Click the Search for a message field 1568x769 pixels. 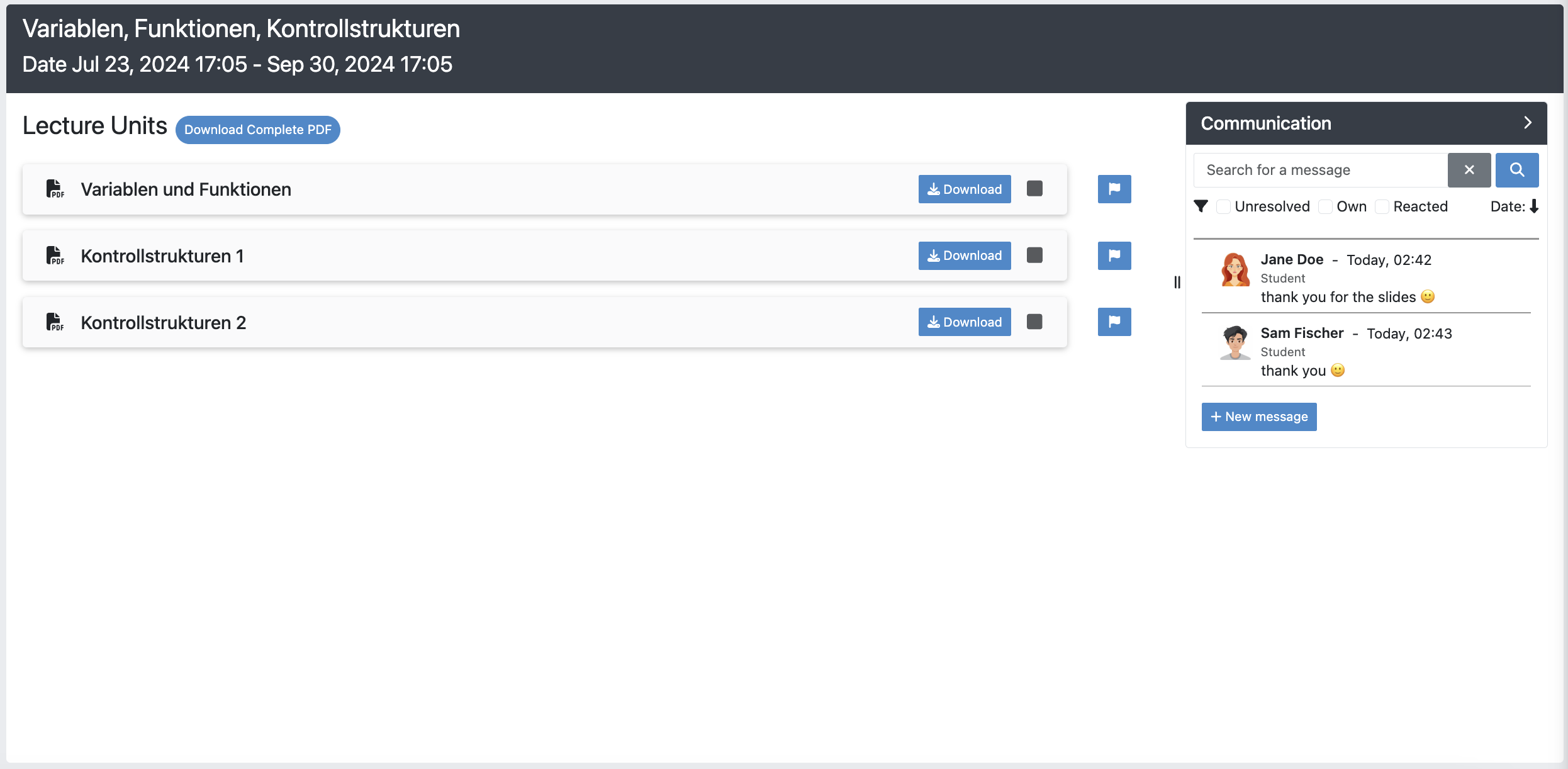coord(1320,170)
